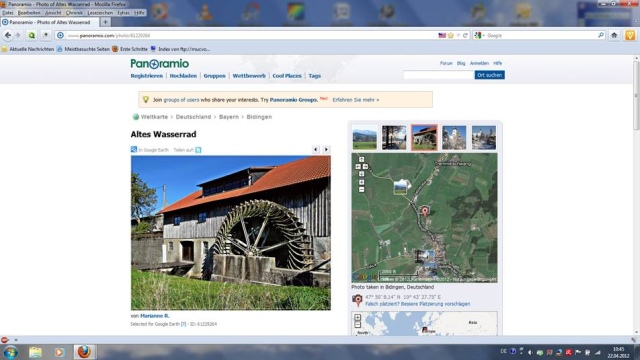Open the Hochladen link

pos(183,76)
